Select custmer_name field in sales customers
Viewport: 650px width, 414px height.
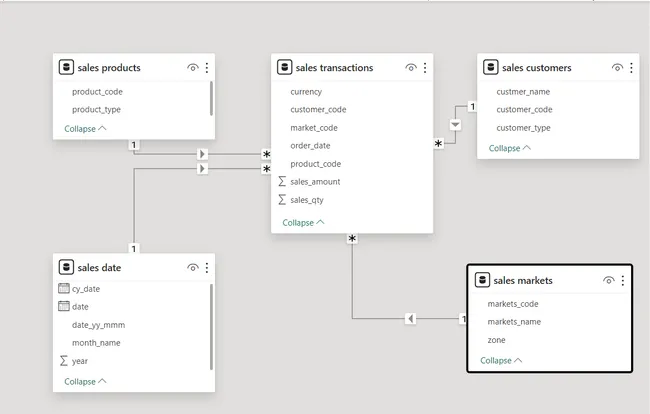pos(523,92)
